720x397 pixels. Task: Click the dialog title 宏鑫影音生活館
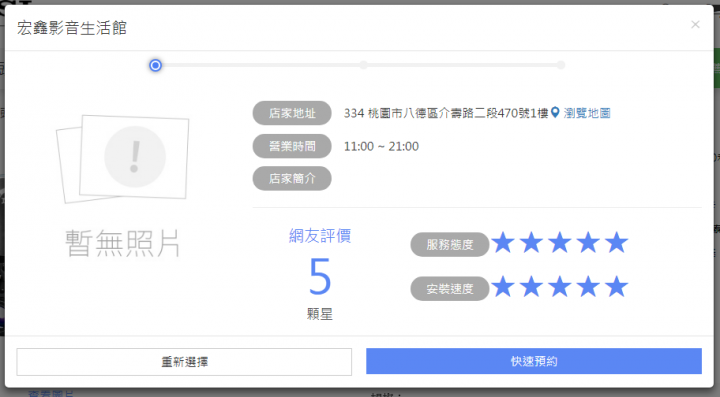click(72, 28)
